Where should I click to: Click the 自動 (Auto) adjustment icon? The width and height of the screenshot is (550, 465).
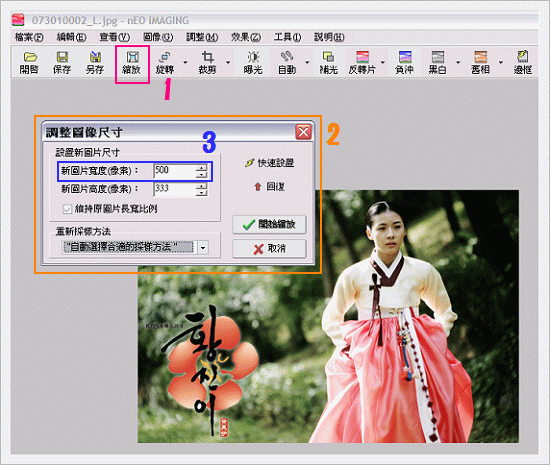point(287,63)
